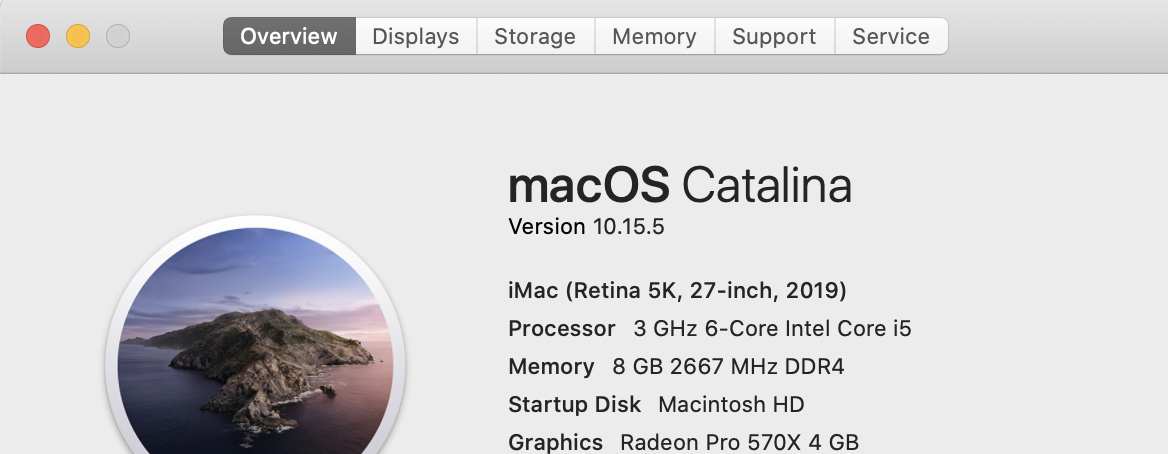Select the iMac Retina 5K model line
This screenshot has height=454, width=1168.
677,291
